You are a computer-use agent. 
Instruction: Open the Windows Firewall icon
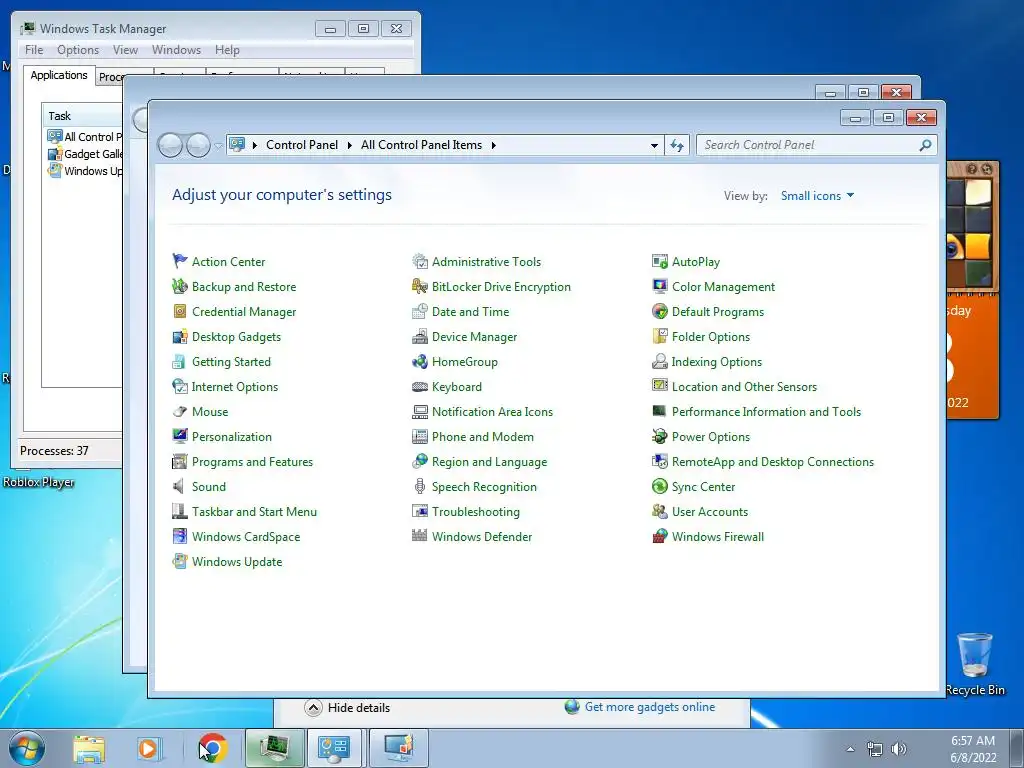coord(660,536)
